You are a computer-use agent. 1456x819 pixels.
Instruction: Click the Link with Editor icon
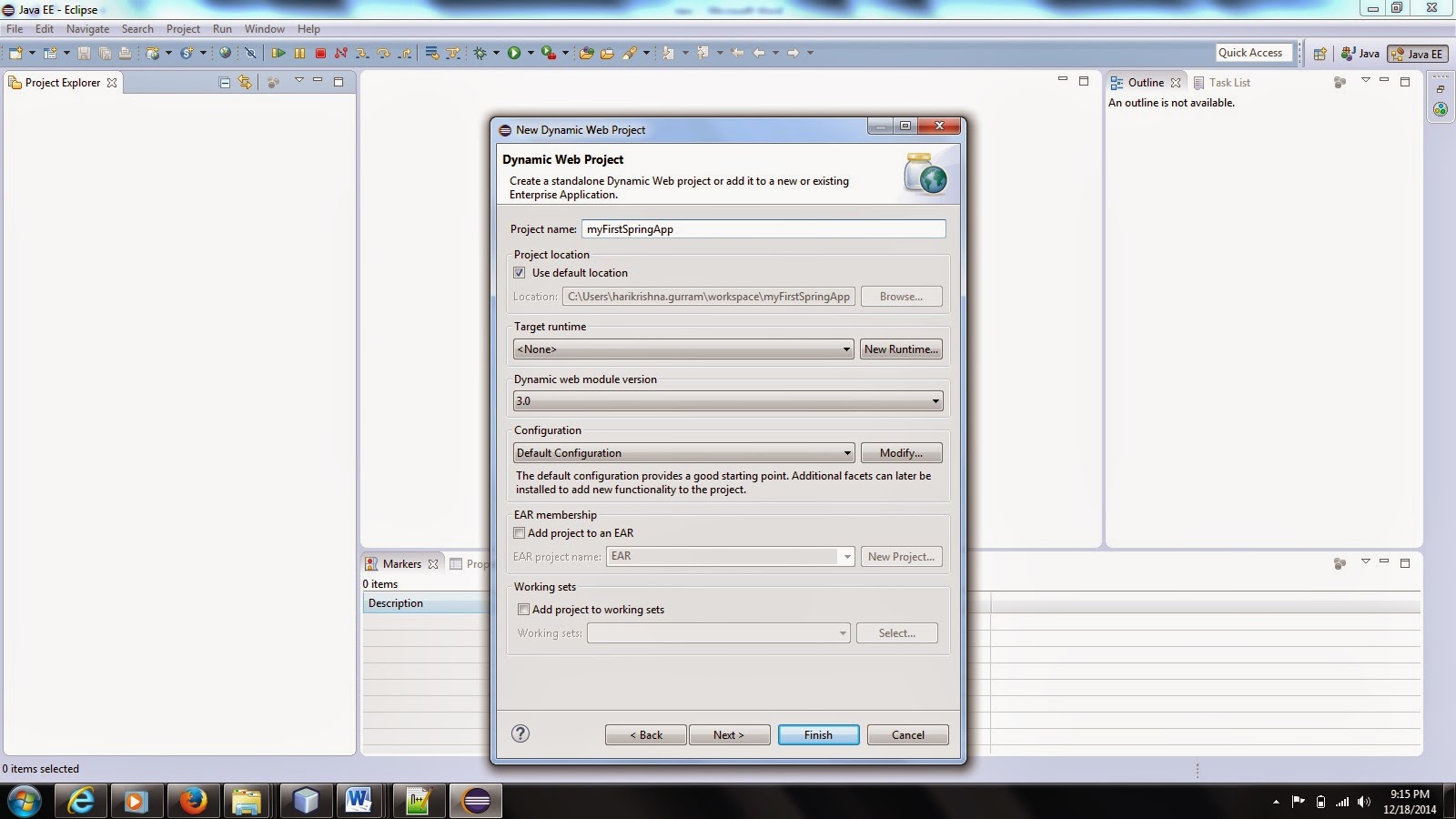244,82
